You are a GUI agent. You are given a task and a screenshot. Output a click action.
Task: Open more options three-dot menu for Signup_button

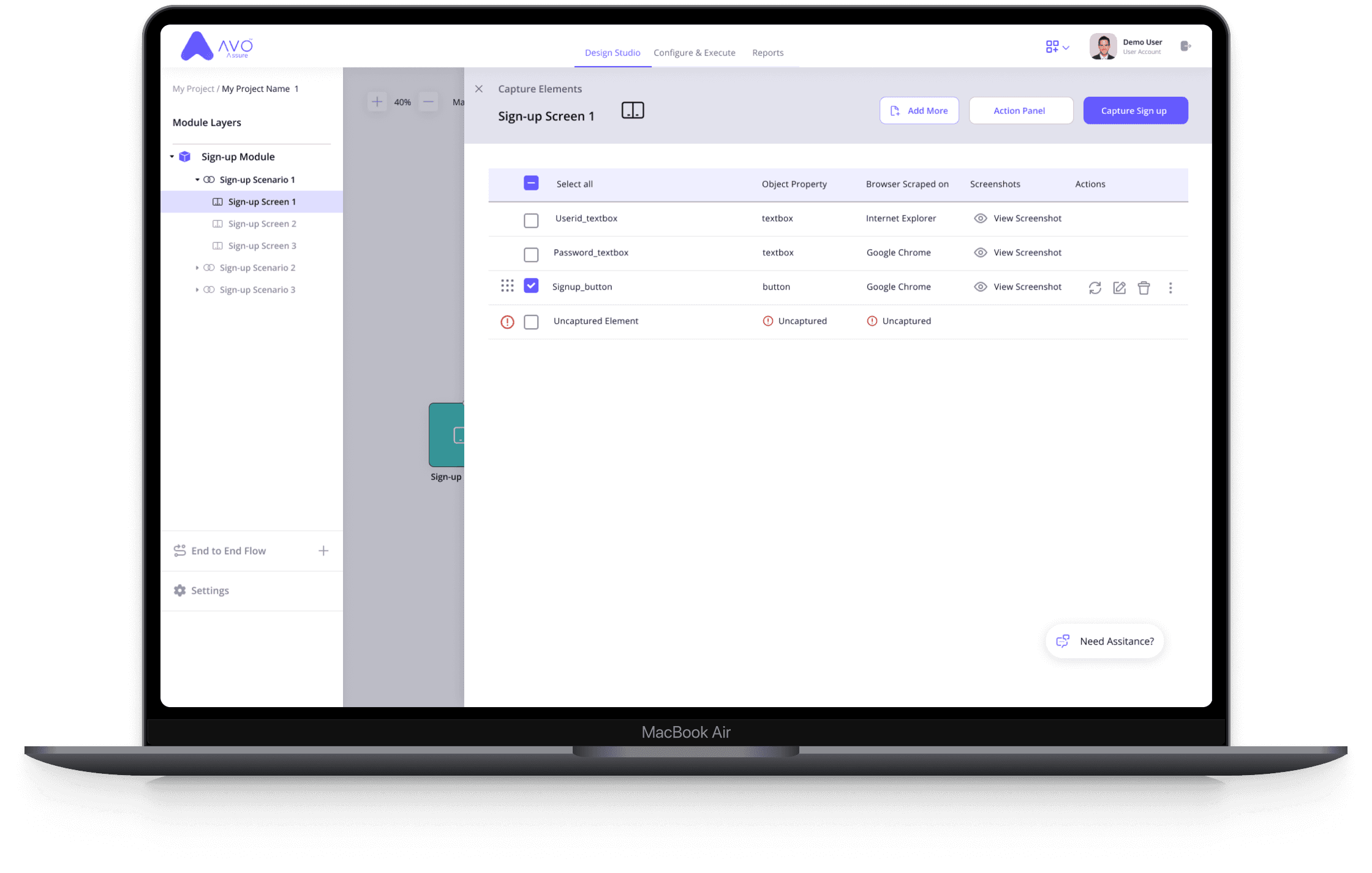(1170, 288)
